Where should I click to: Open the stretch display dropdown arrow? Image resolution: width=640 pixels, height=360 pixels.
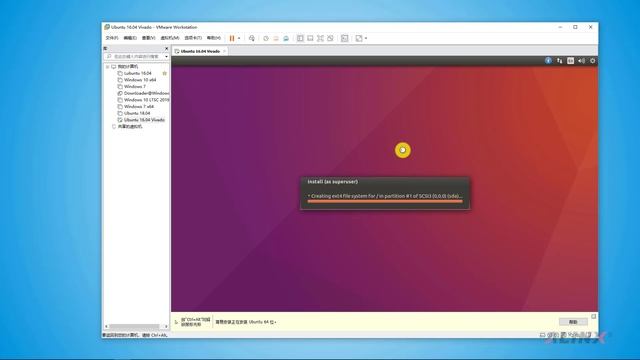(x=366, y=38)
